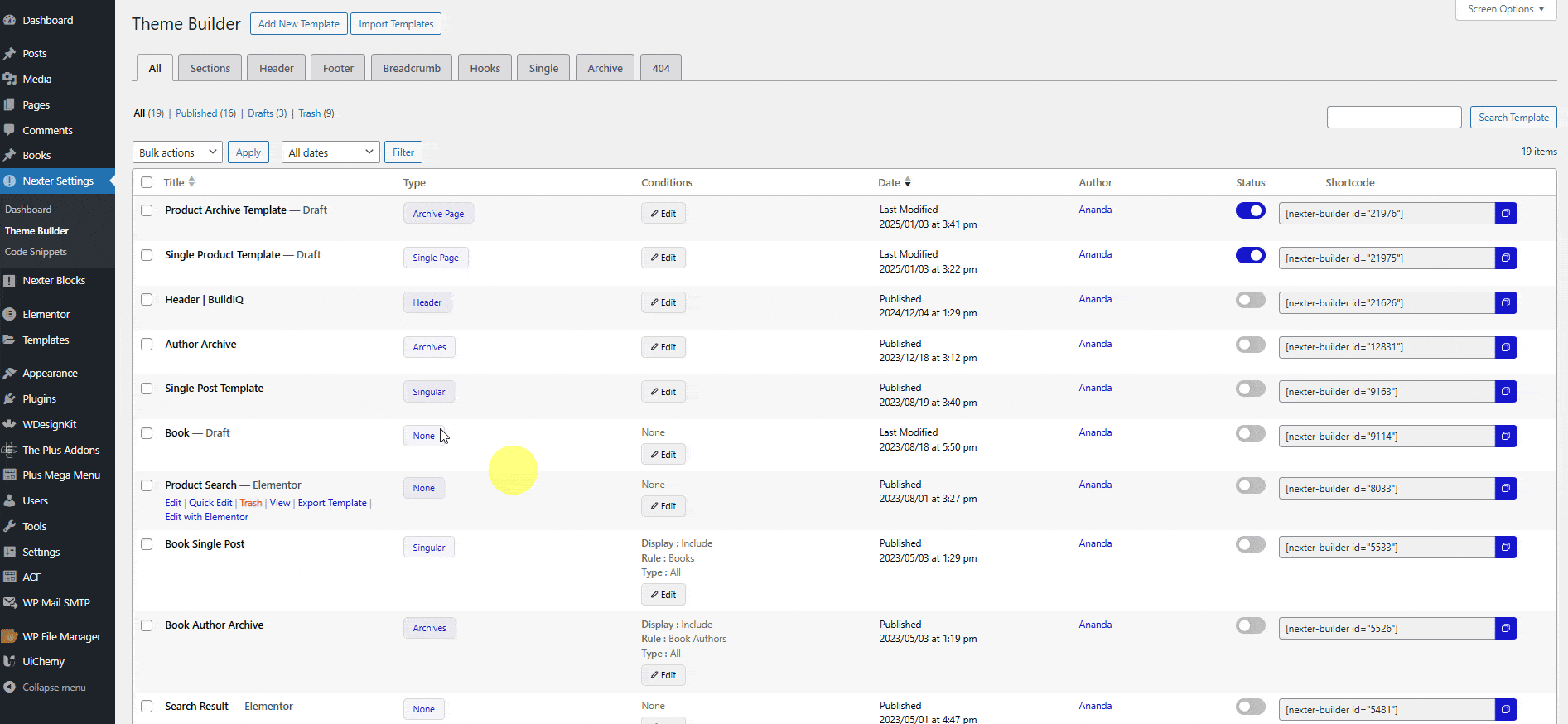
Task: Click the Posts pin icon
Action: point(10,53)
